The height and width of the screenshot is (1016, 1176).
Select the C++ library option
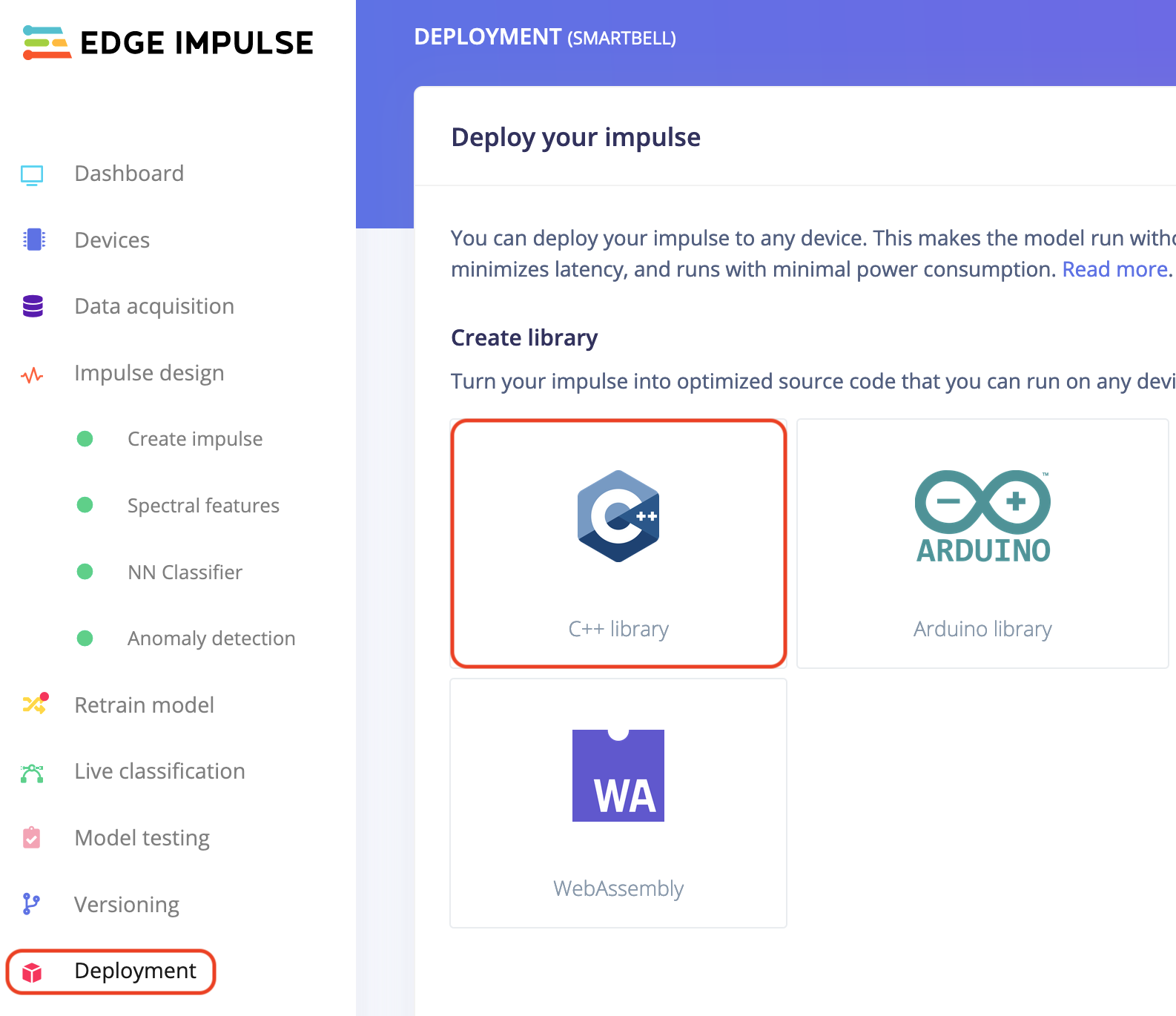pos(618,544)
